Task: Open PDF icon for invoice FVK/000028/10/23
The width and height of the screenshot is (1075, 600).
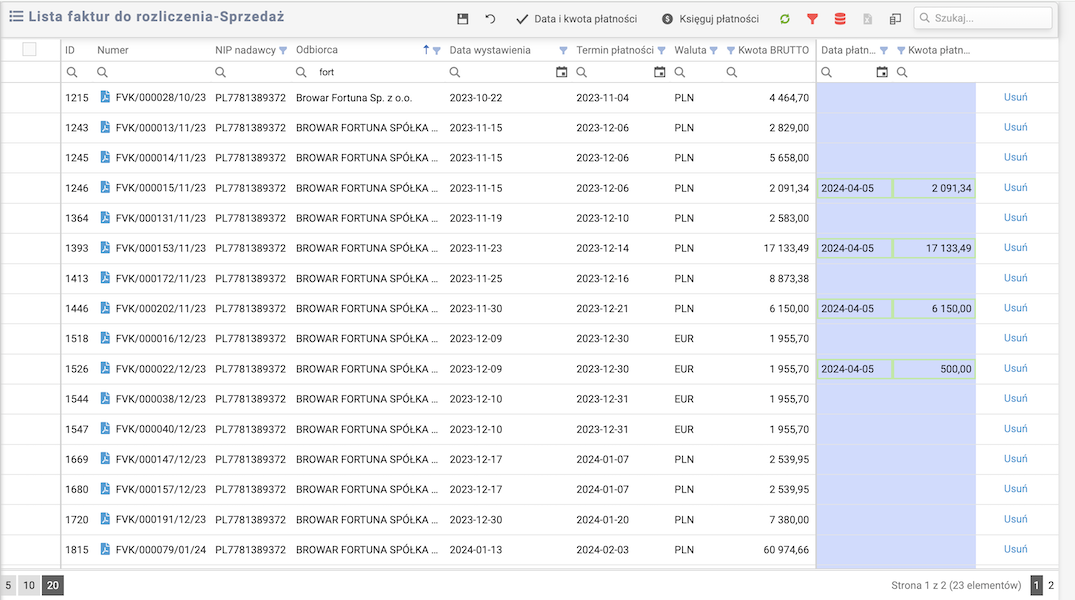Action: pyautogui.click(x=105, y=98)
